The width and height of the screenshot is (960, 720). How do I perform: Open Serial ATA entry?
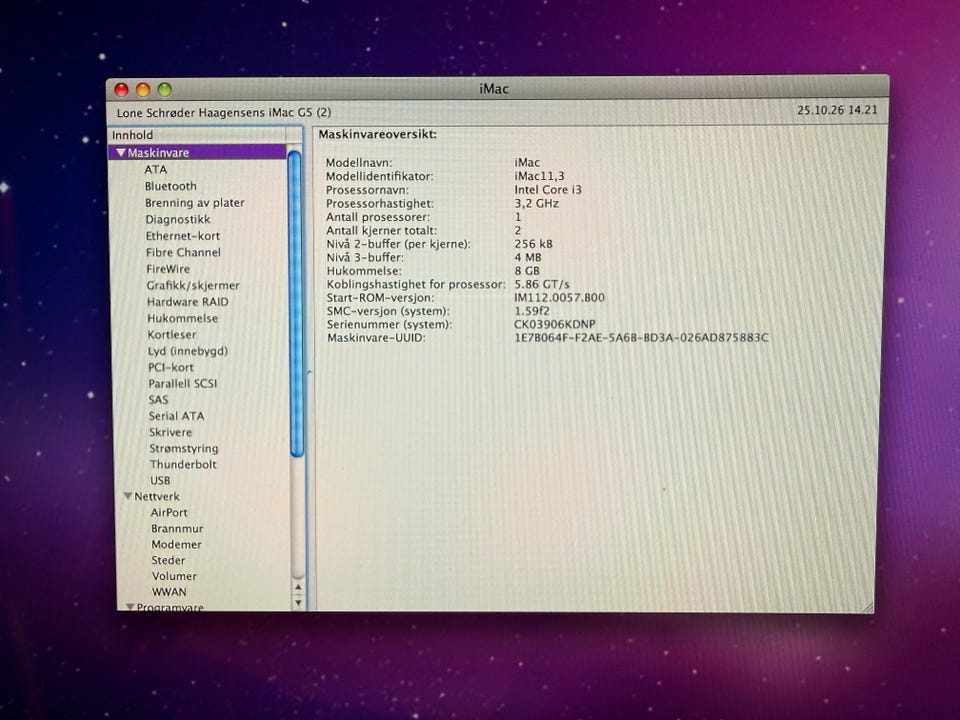tap(176, 416)
